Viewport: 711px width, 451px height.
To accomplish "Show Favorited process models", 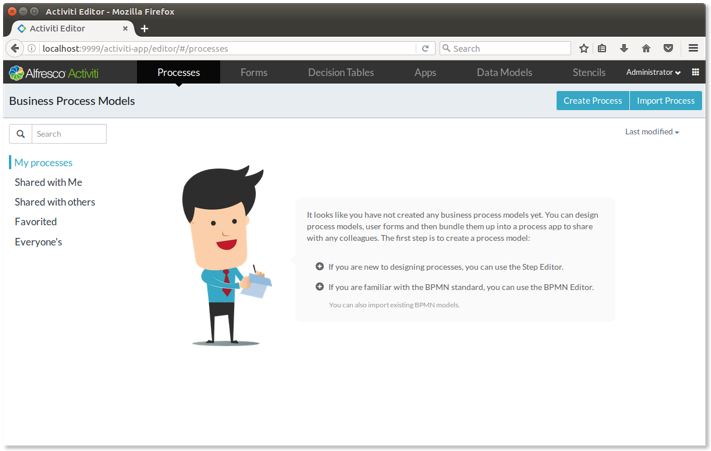I will point(36,222).
